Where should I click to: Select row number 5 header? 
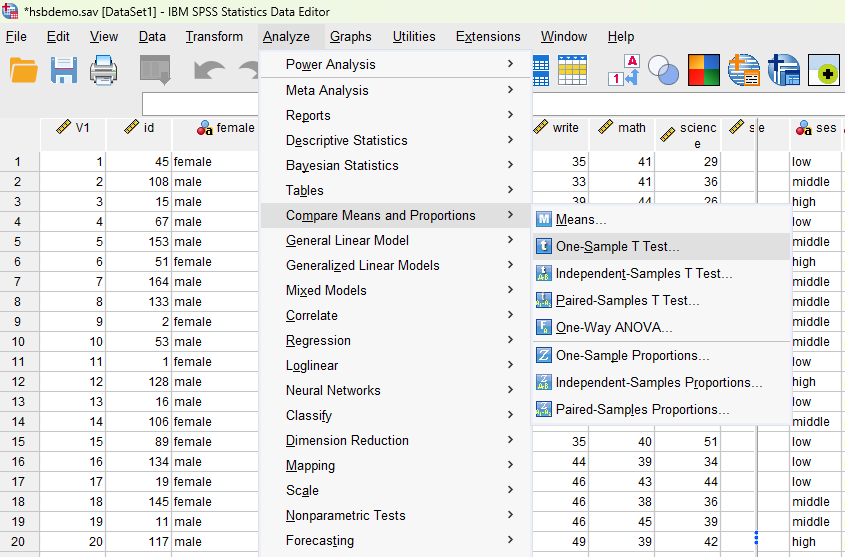click(19, 241)
